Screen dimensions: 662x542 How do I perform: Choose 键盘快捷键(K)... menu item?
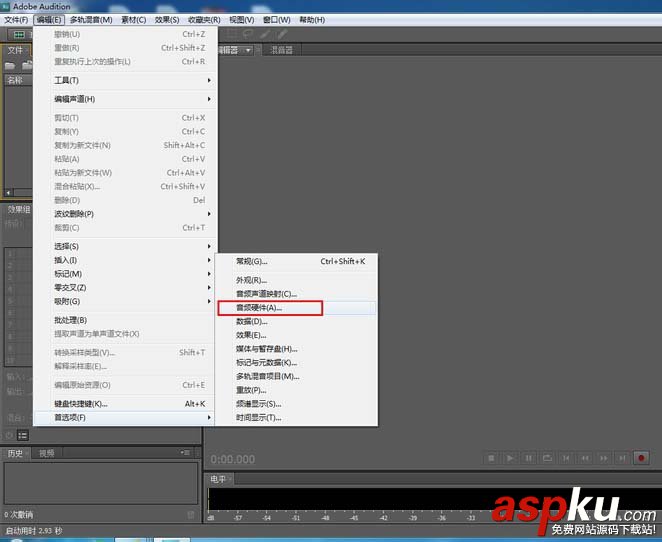pos(125,404)
